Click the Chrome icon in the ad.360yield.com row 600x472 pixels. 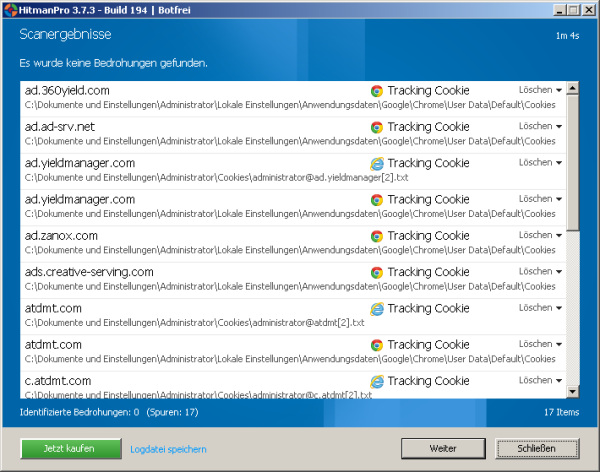(377, 91)
